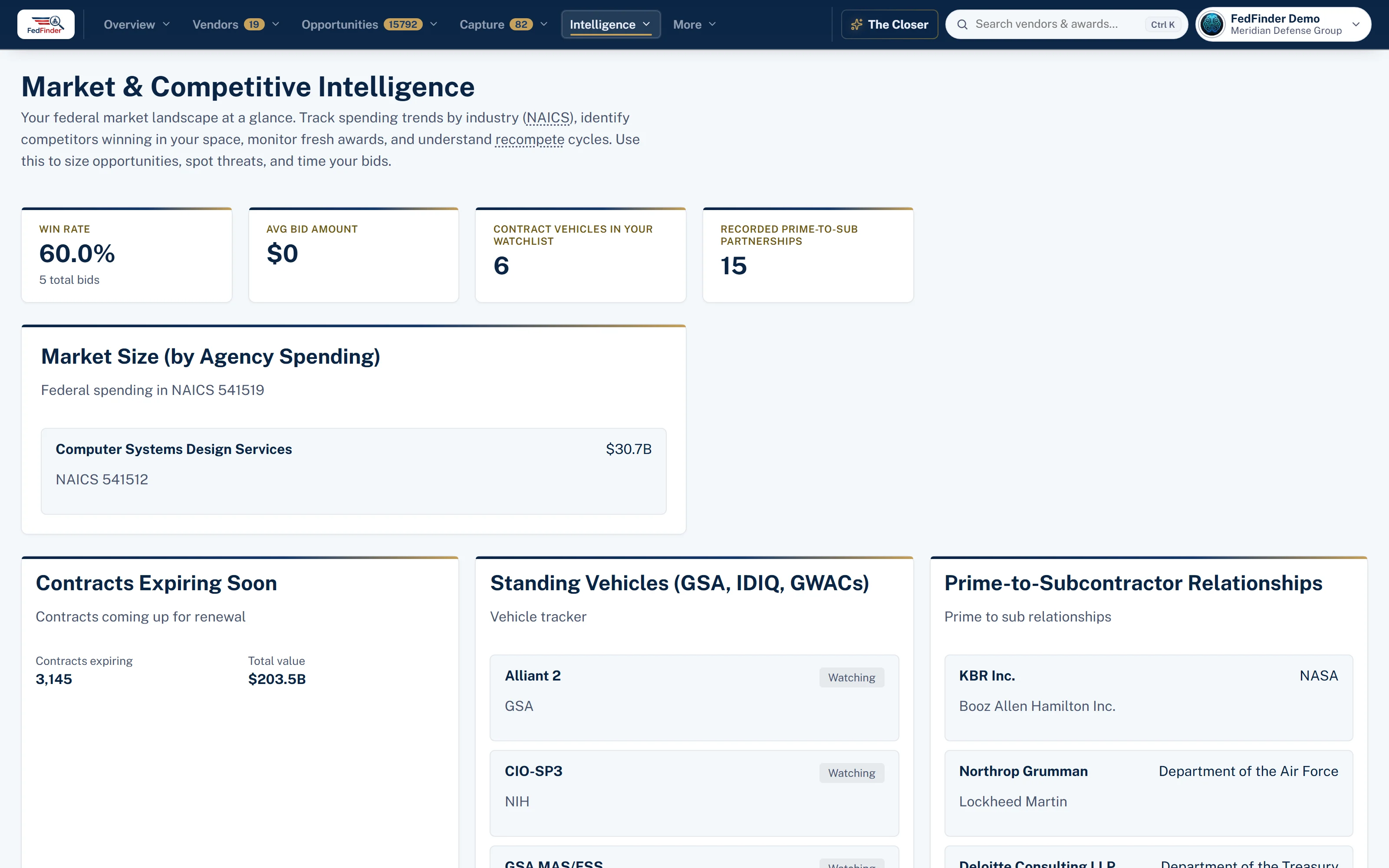
Task: Expand the Capture menu chevron
Action: [544, 25]
